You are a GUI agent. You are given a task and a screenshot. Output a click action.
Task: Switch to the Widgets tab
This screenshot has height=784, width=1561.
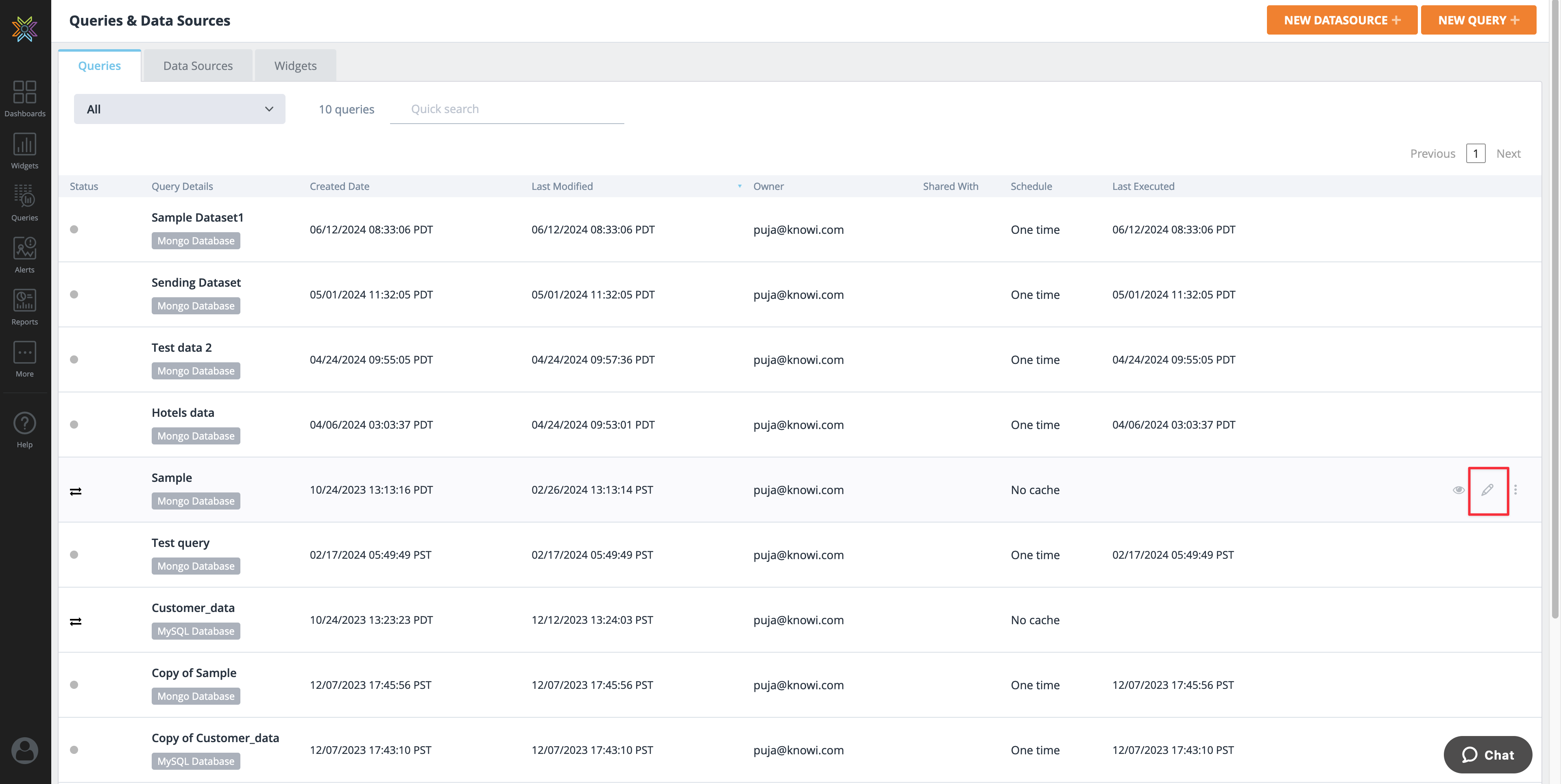coord(295,65)
